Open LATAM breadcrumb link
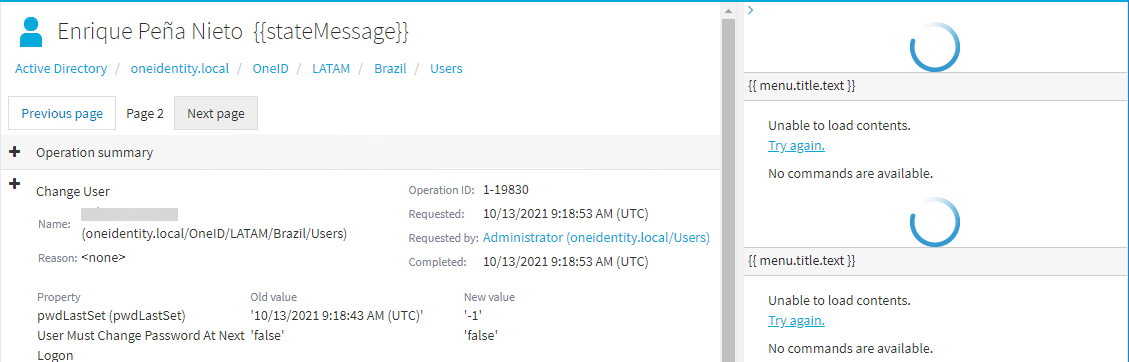The height and width of the screenshot is (362, 1129). 331,69
